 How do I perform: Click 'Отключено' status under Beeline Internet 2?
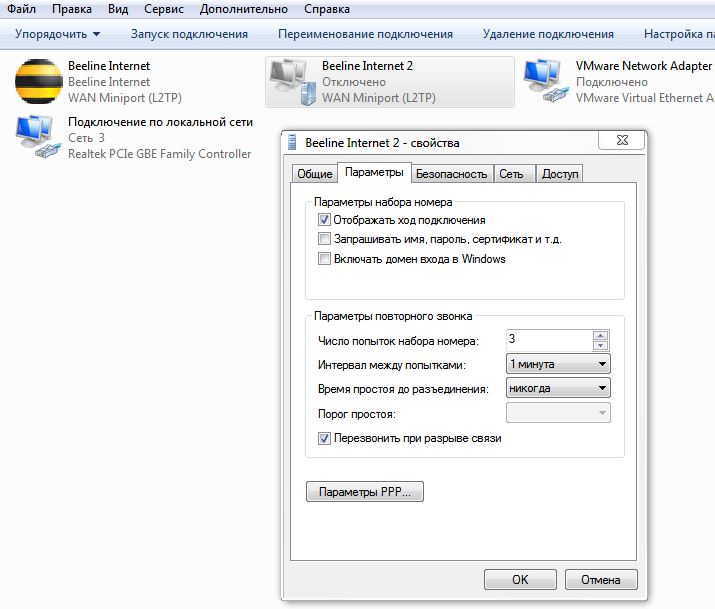354,82
